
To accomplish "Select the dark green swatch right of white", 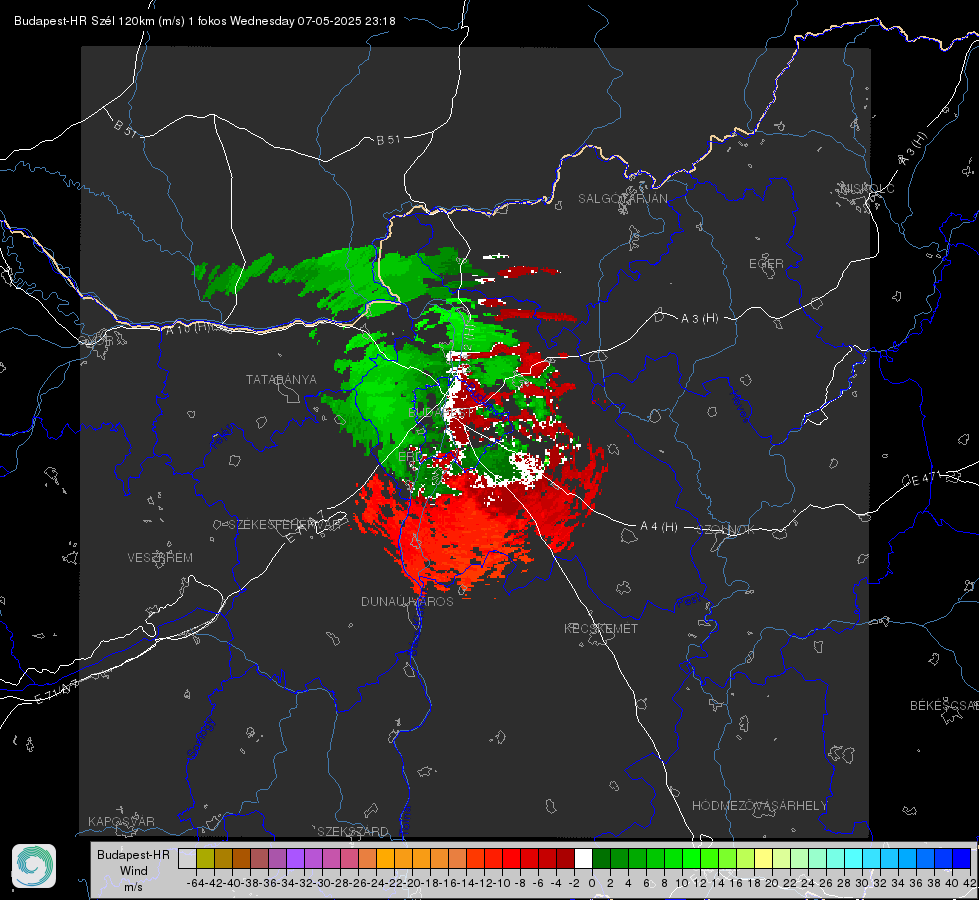I will point(601,858).
